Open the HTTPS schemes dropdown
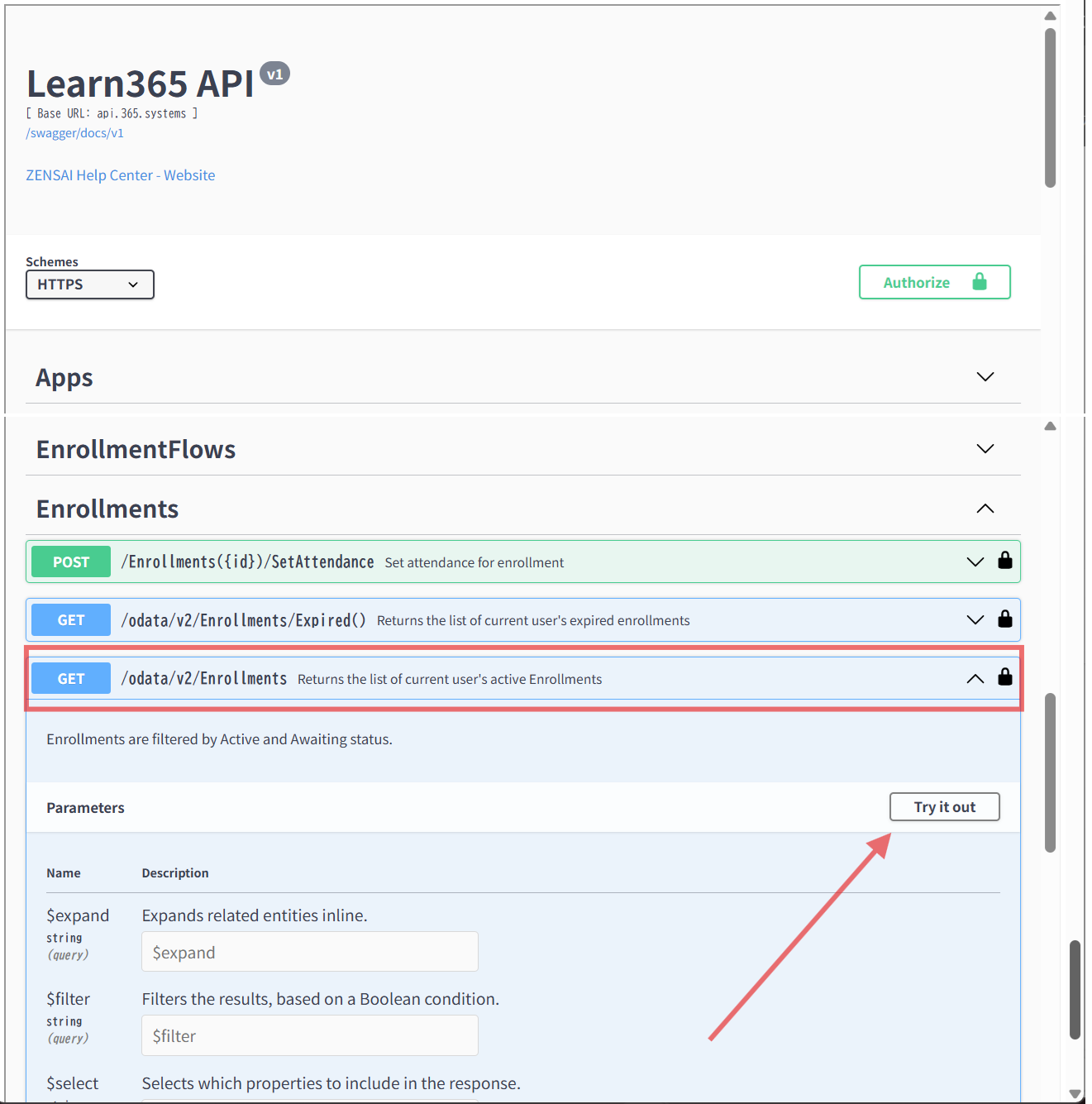Viewport: 1092px width, 1104px height. pyautogui.click(x=90, y=284)
